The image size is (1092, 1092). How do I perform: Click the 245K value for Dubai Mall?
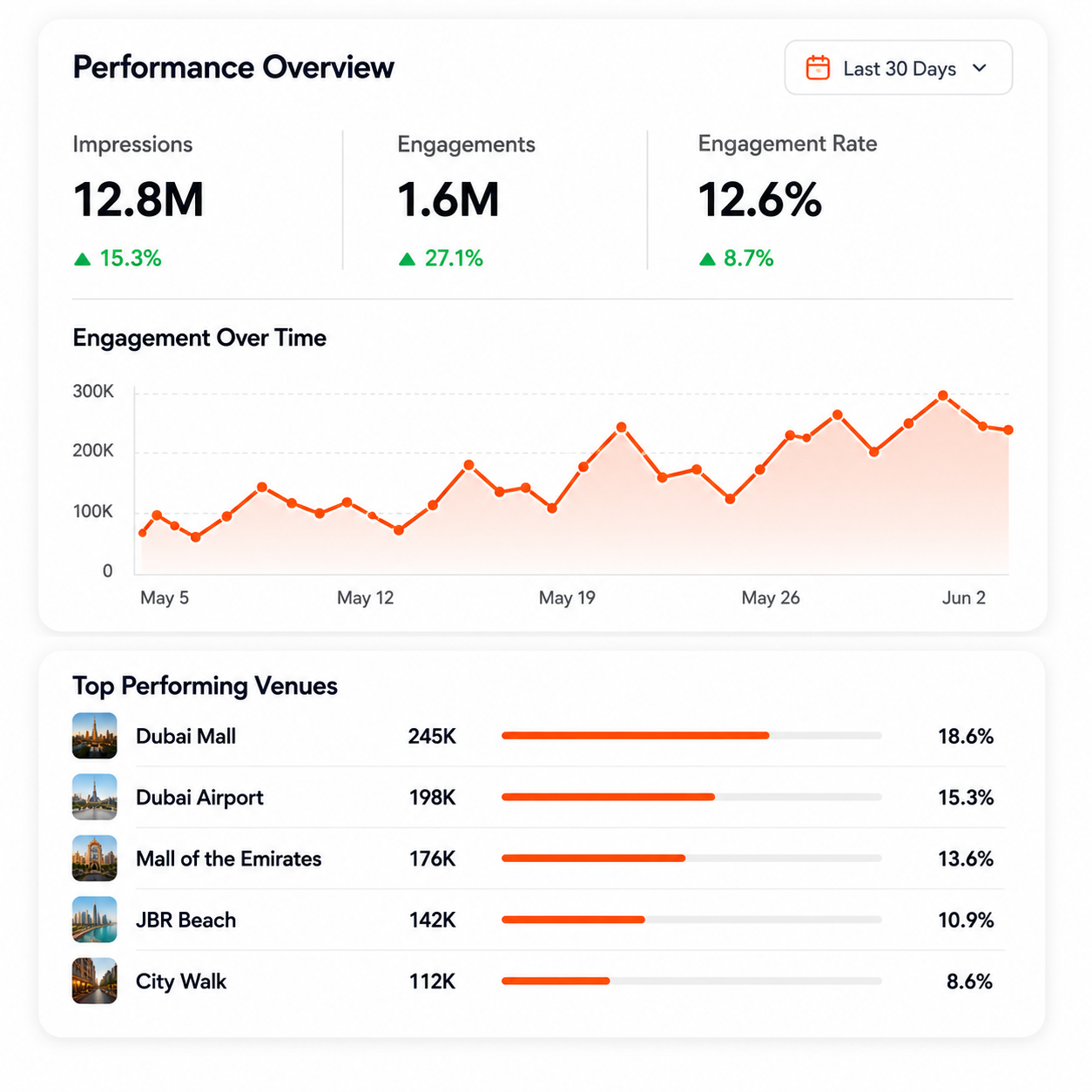pyautogui.click(x=432, y=737)
